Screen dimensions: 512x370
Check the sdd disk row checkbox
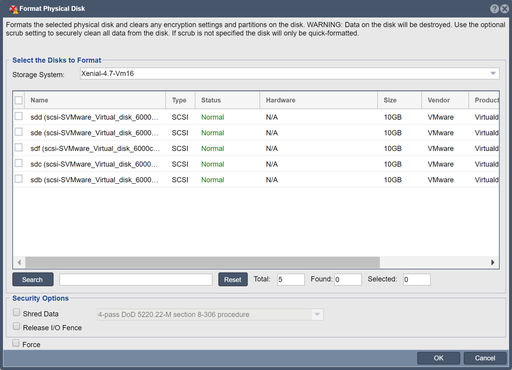click(x=19, y=116)
